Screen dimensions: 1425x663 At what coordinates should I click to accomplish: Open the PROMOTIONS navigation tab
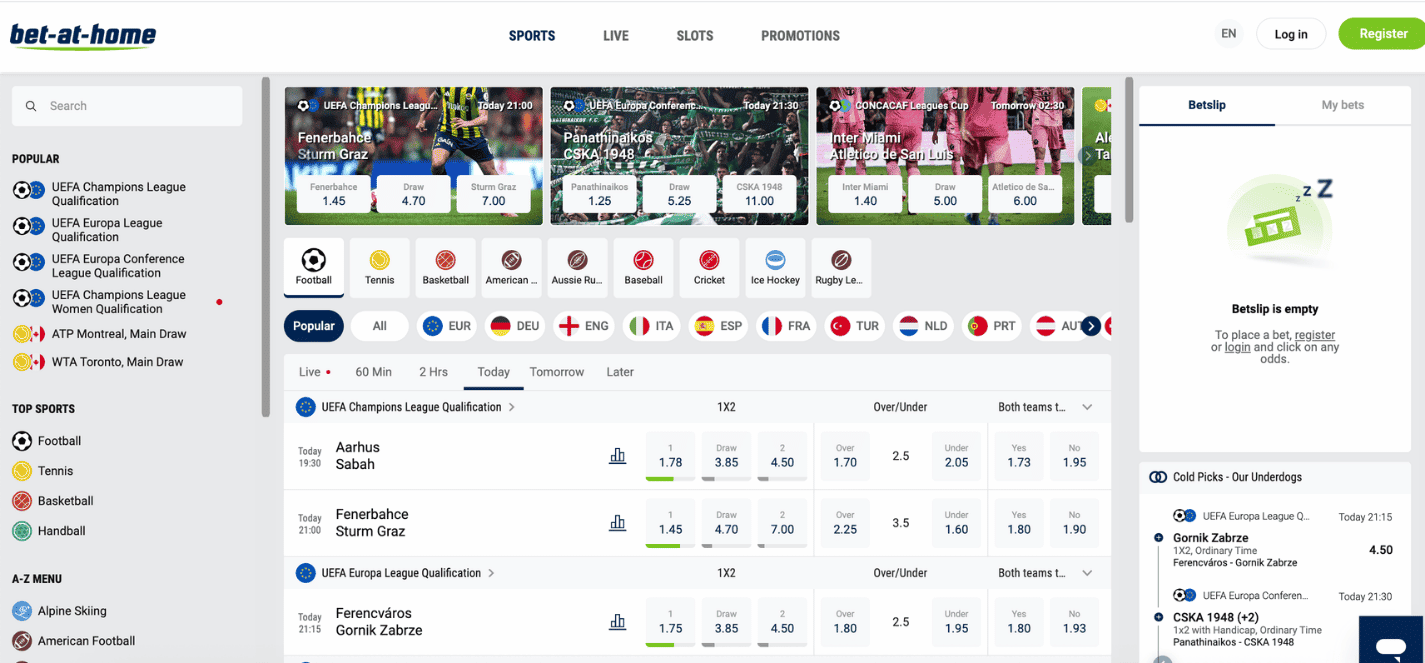[801, 35]
